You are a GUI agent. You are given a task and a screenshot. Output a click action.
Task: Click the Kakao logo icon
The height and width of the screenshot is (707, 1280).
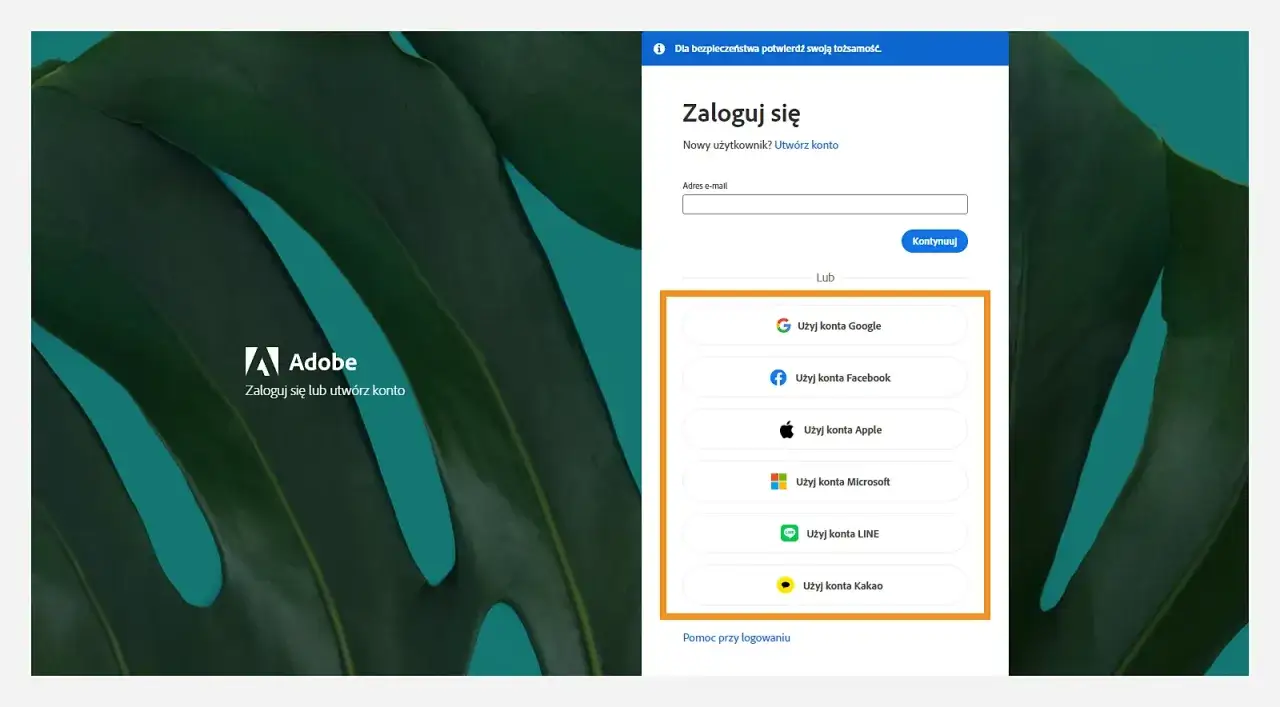785,586
